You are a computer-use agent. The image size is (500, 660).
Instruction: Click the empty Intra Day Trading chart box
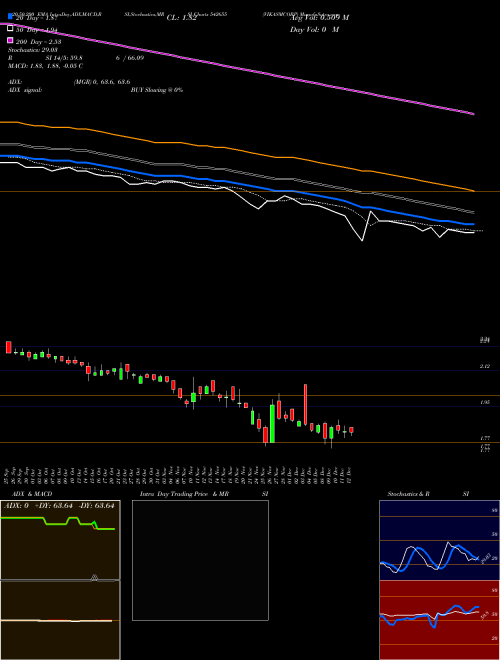pos(200,560)
